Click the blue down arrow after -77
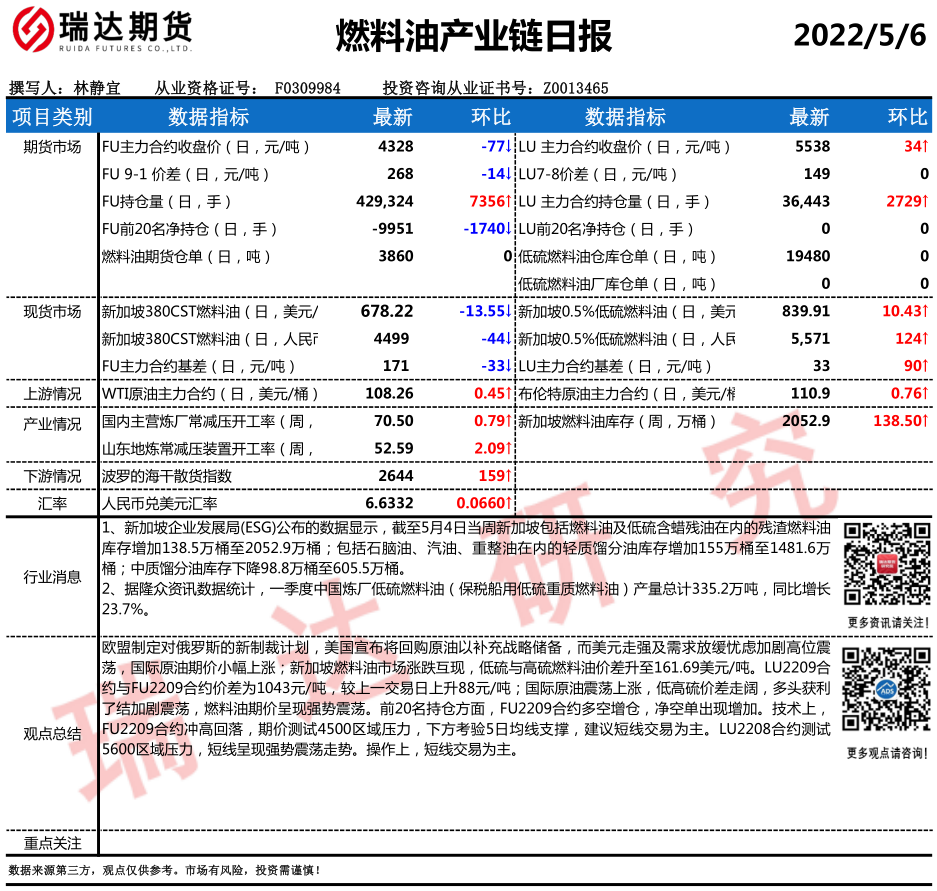 (x=508, y=147)
